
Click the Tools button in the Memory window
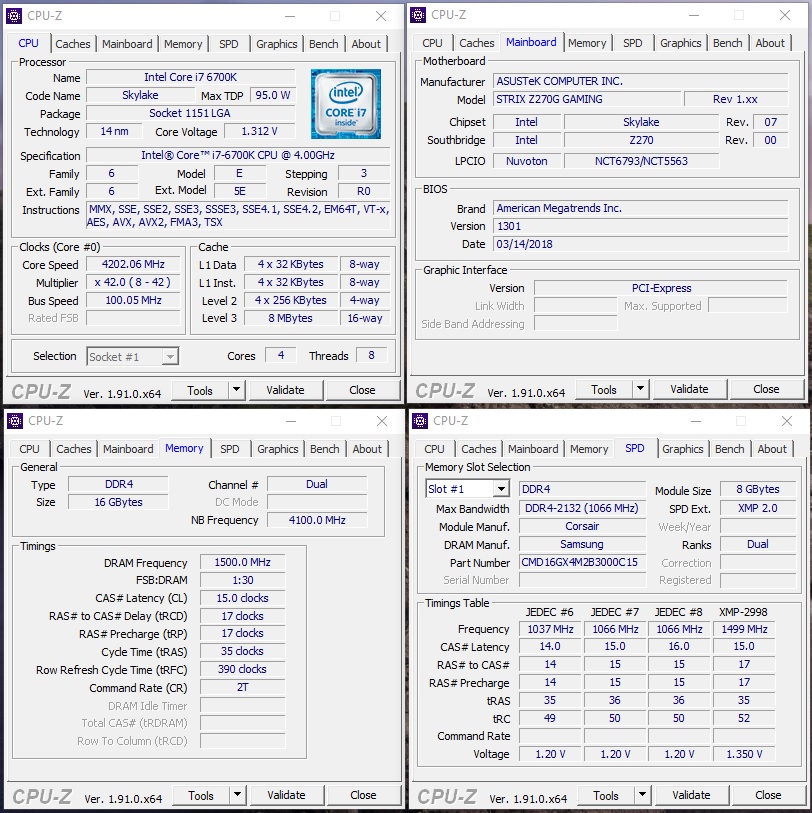[x=201, y=795]
